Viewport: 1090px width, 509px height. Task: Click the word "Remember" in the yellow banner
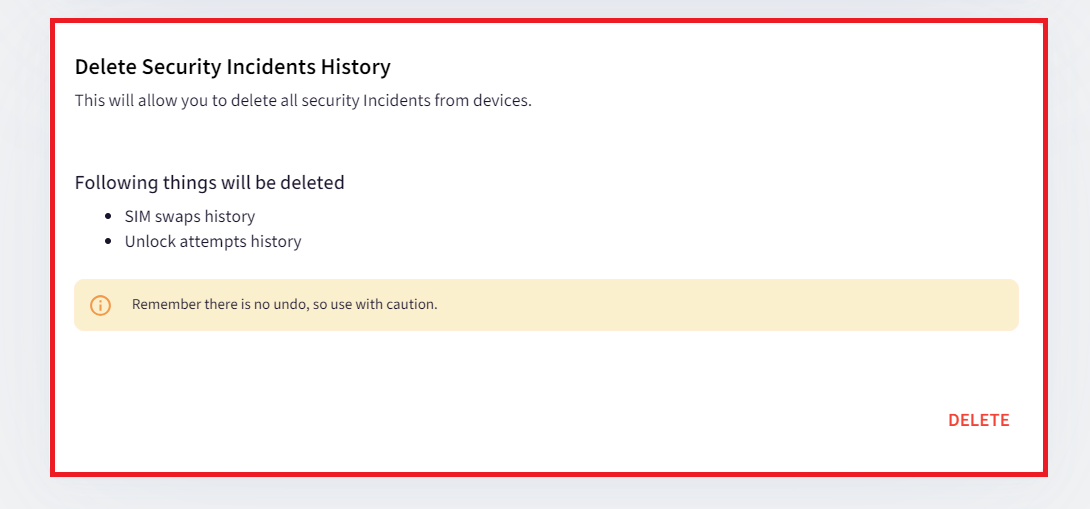tap(165, 304)
